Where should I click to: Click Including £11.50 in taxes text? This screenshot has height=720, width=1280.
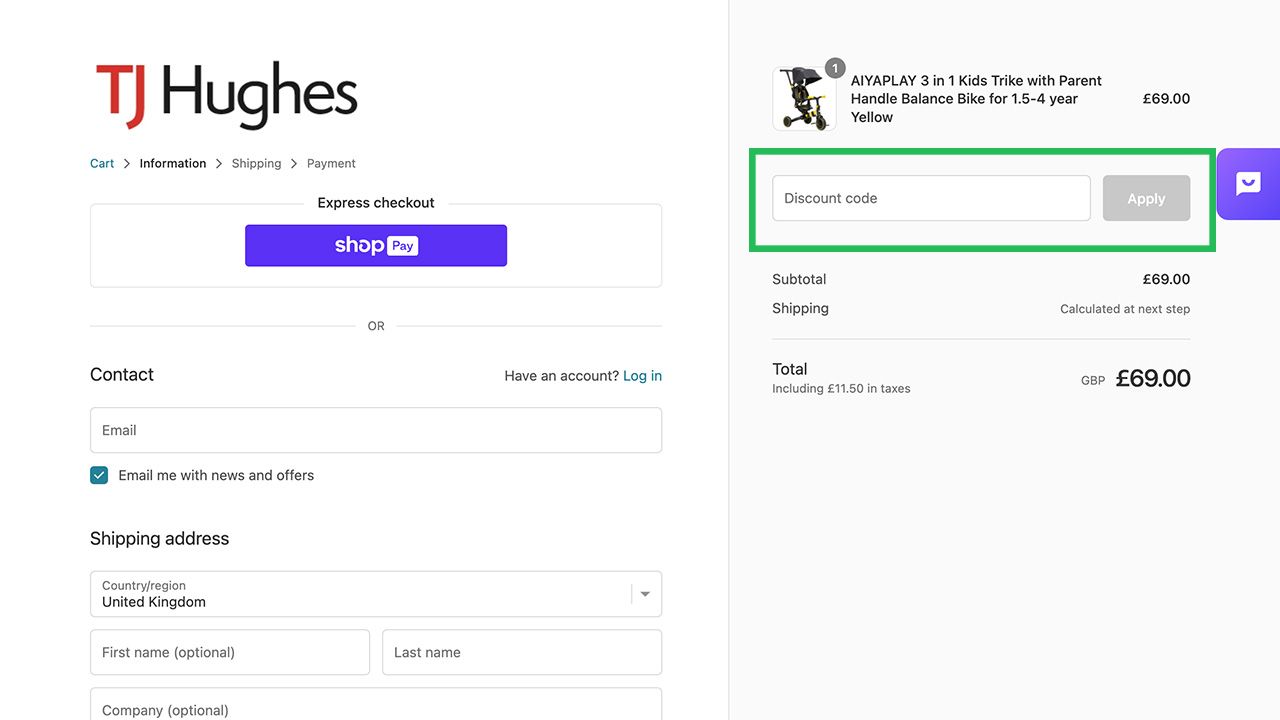tap(841, 389)
